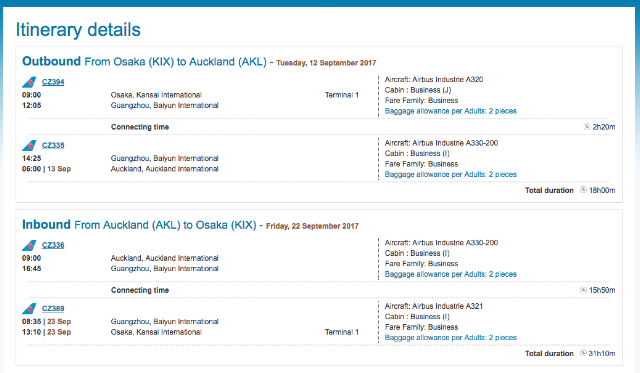
Task: Click Terminal 1 in CZ394 row
Action: tap(342, 95)
